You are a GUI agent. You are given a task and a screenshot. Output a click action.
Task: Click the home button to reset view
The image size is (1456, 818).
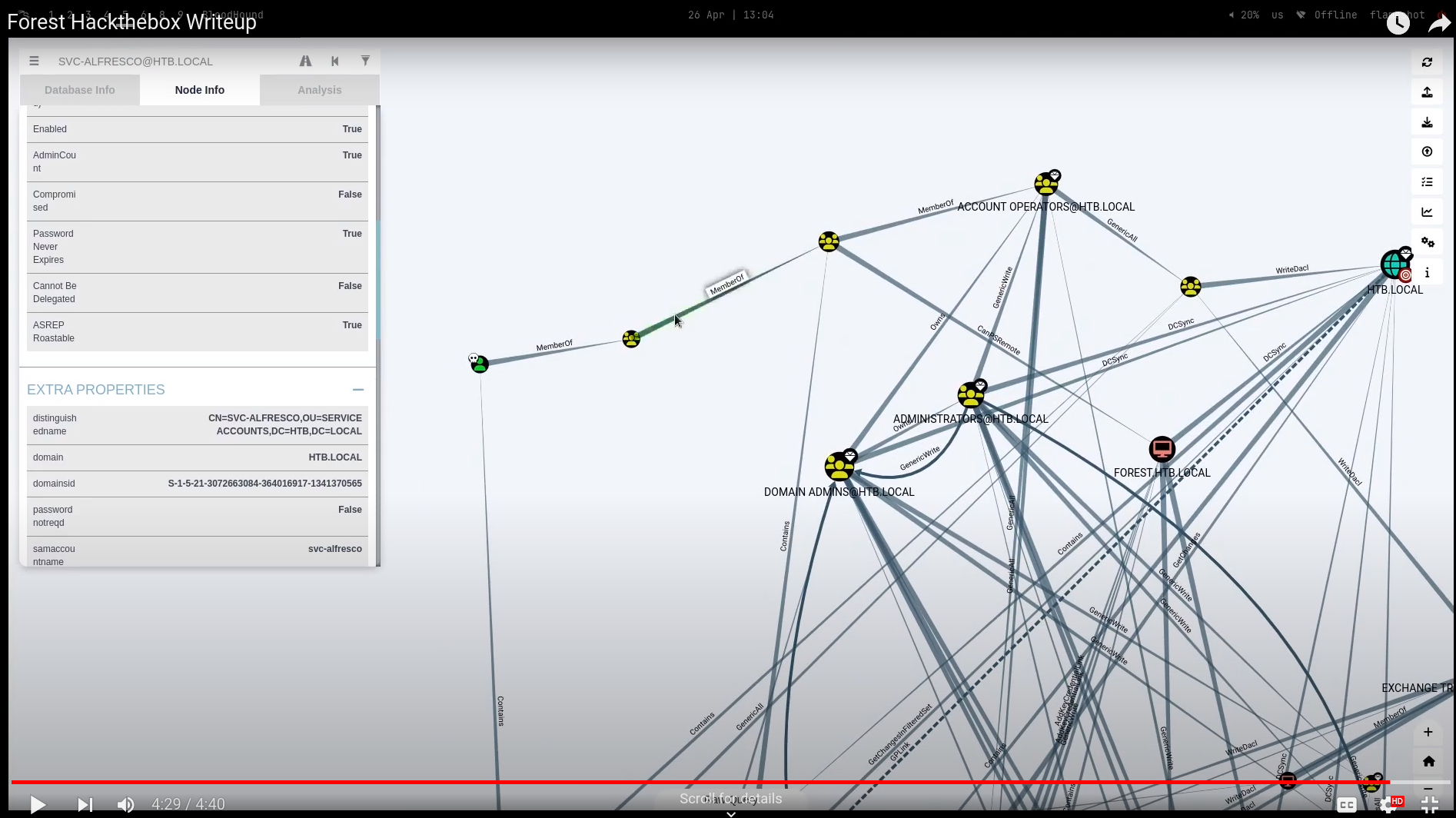click(1429, 760)
